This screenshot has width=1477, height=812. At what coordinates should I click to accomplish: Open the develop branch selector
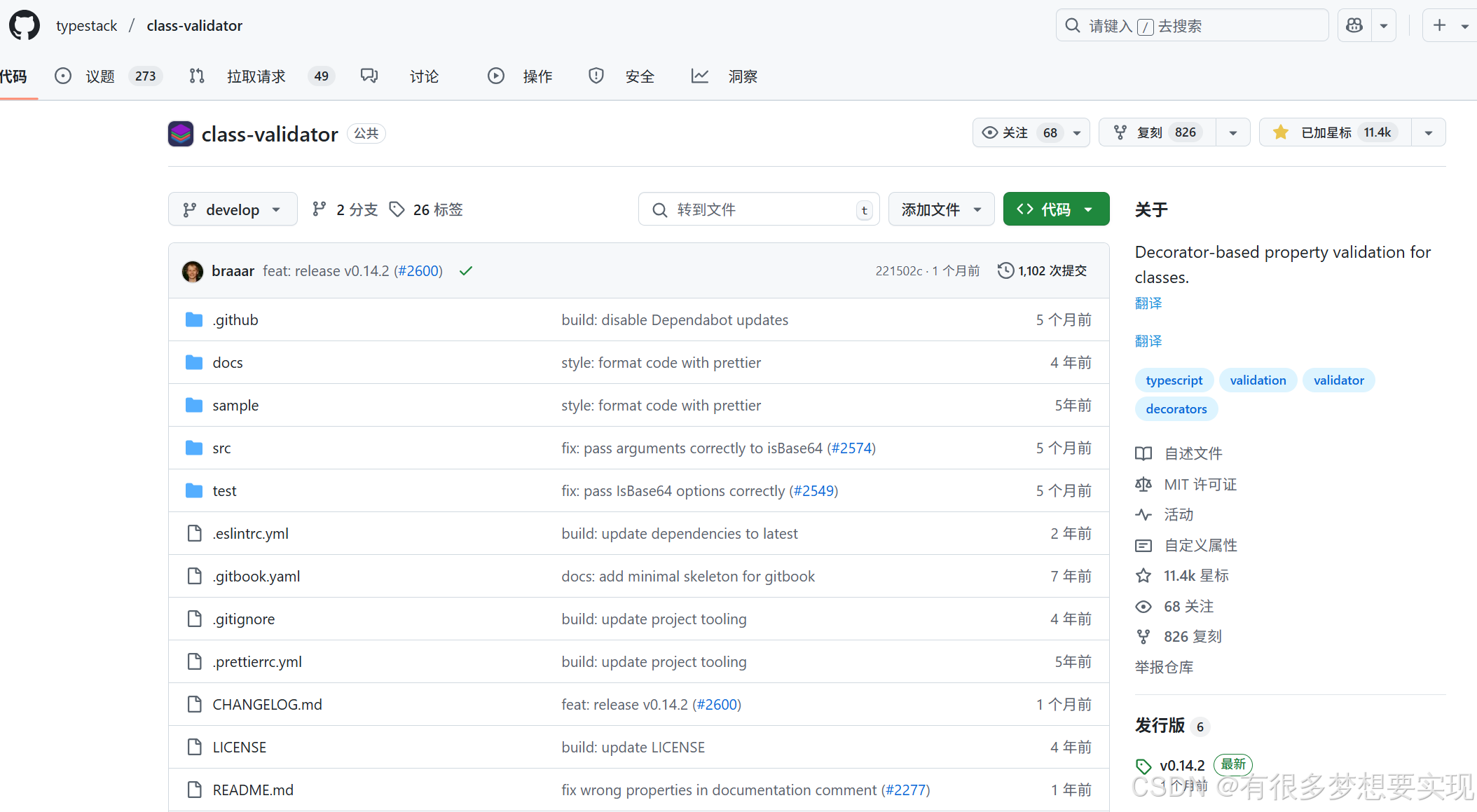tap(233, 209)
